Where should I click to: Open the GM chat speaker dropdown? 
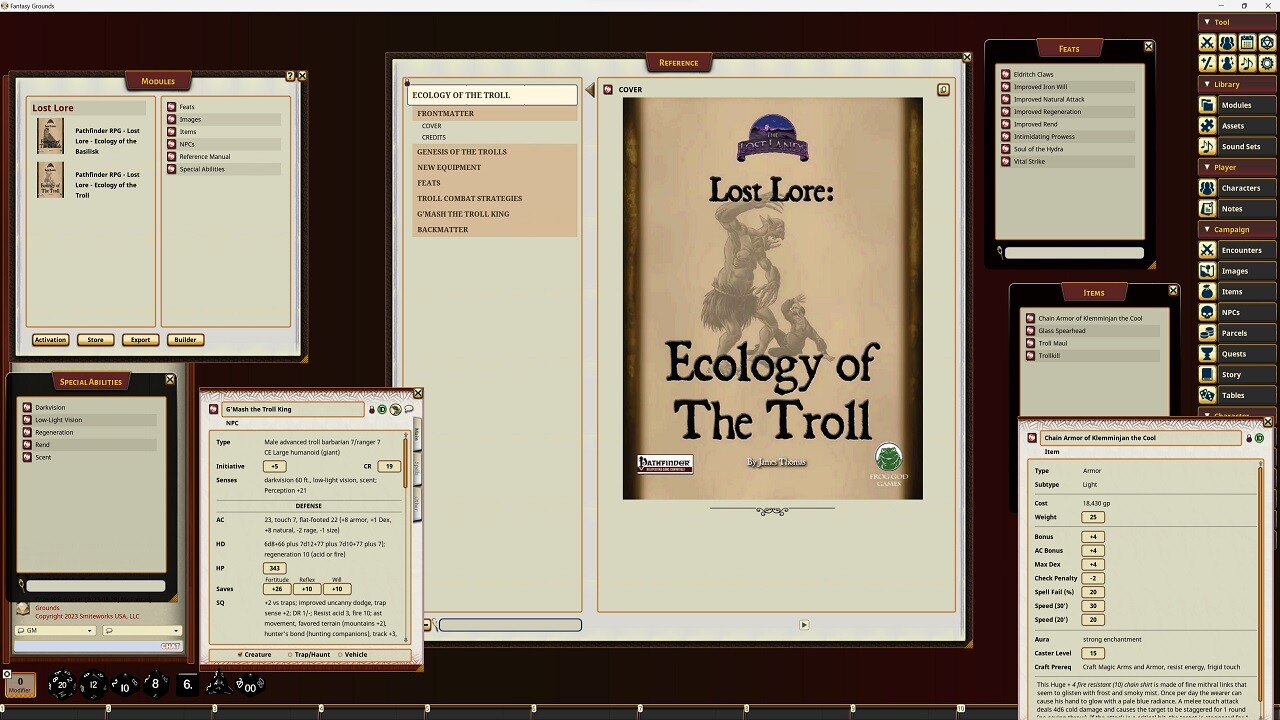coord(89,631)
